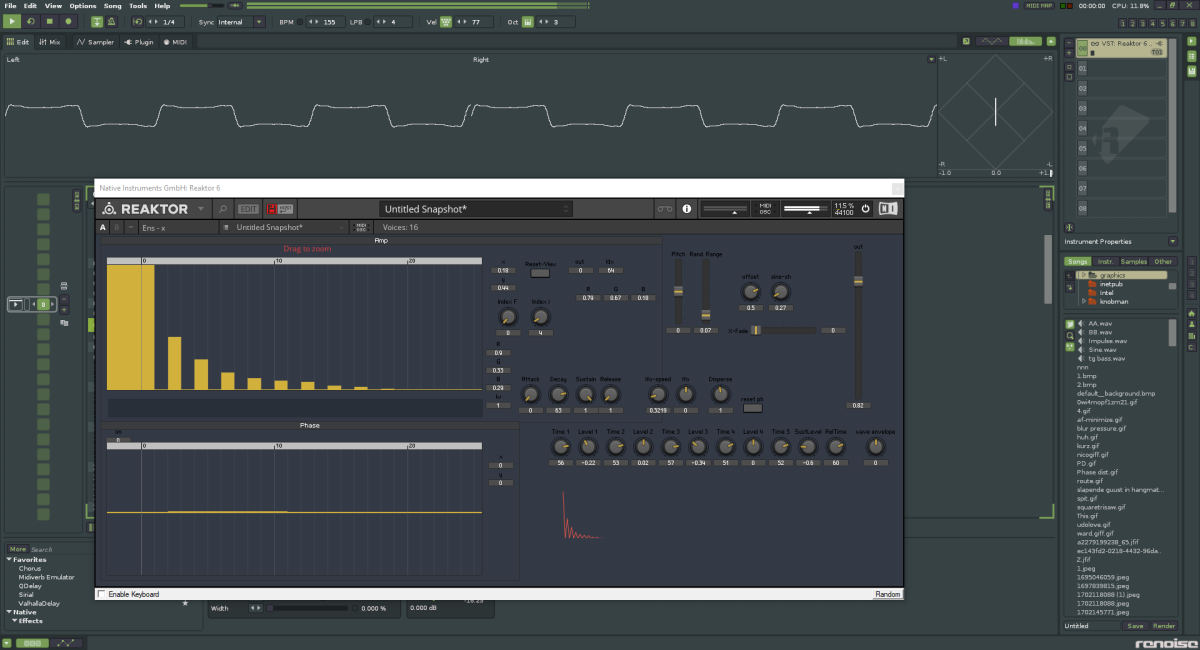
Task: Open left scope channel dropdown arrow
Action: (x=930, y=59)
